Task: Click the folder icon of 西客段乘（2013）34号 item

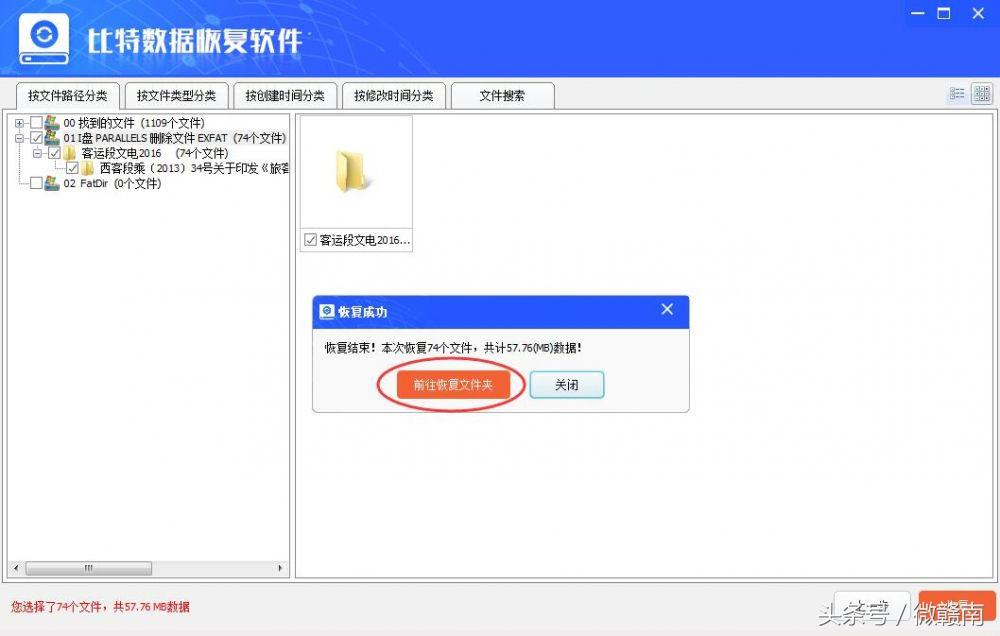Action: point(88,167)
